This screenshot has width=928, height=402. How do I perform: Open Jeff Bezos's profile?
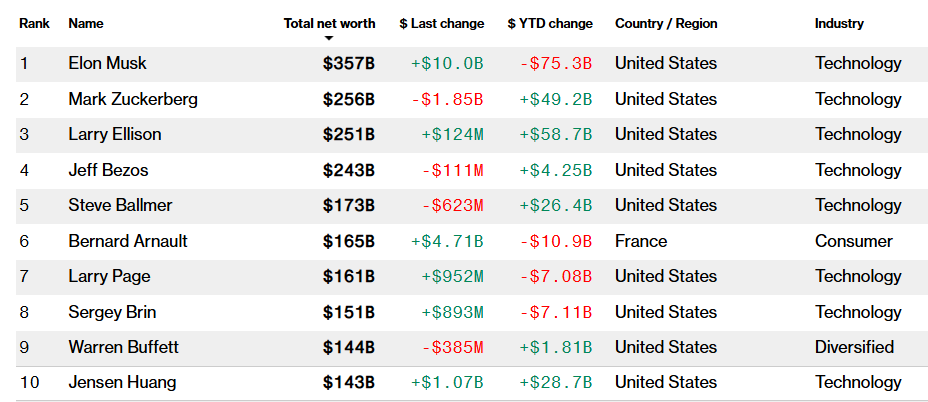109,170
